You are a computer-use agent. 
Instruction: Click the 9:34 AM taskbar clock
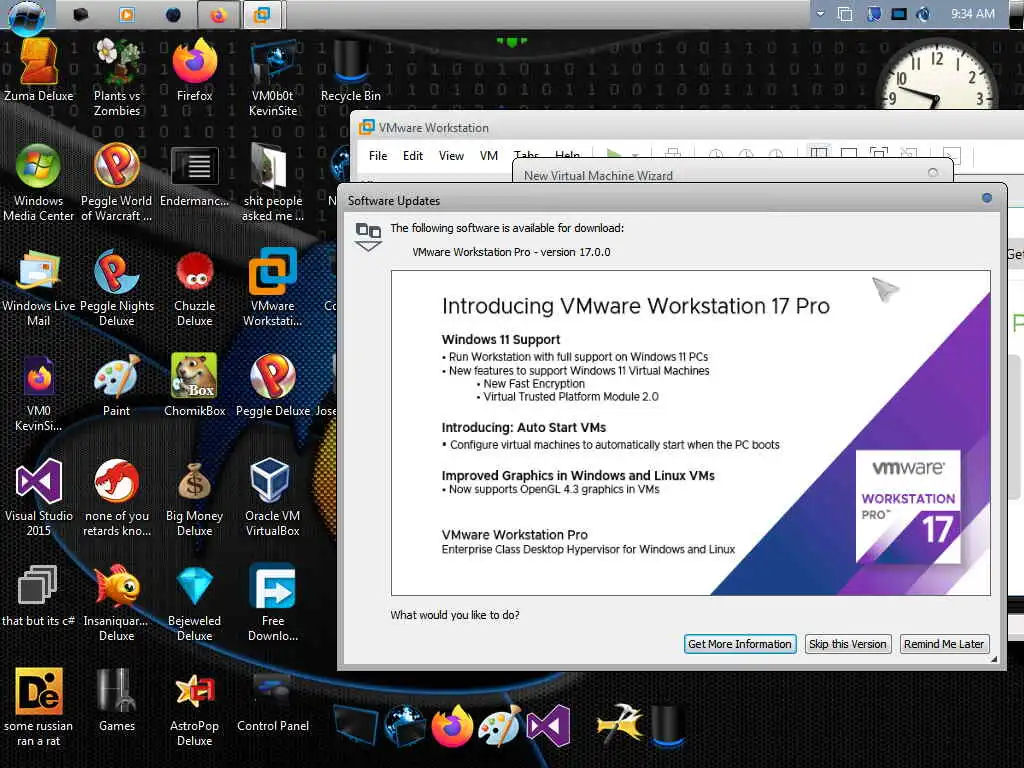[x=972, y=14]
